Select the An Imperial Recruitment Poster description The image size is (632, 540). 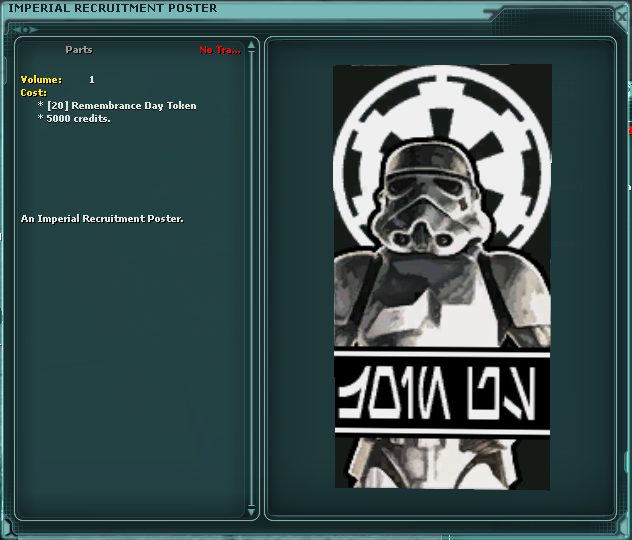point(102,218)
